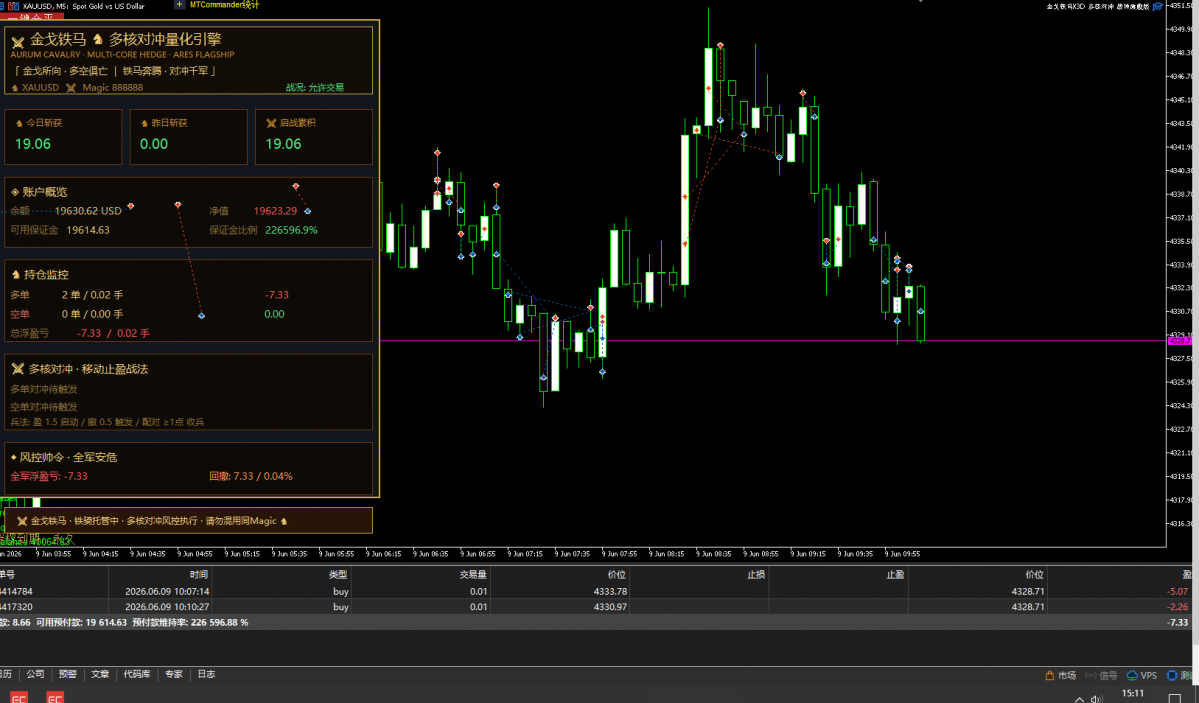This screenshot has height=703, width=1199.
Task: Click the 止盈 column header
Action: tap(895, 574)
